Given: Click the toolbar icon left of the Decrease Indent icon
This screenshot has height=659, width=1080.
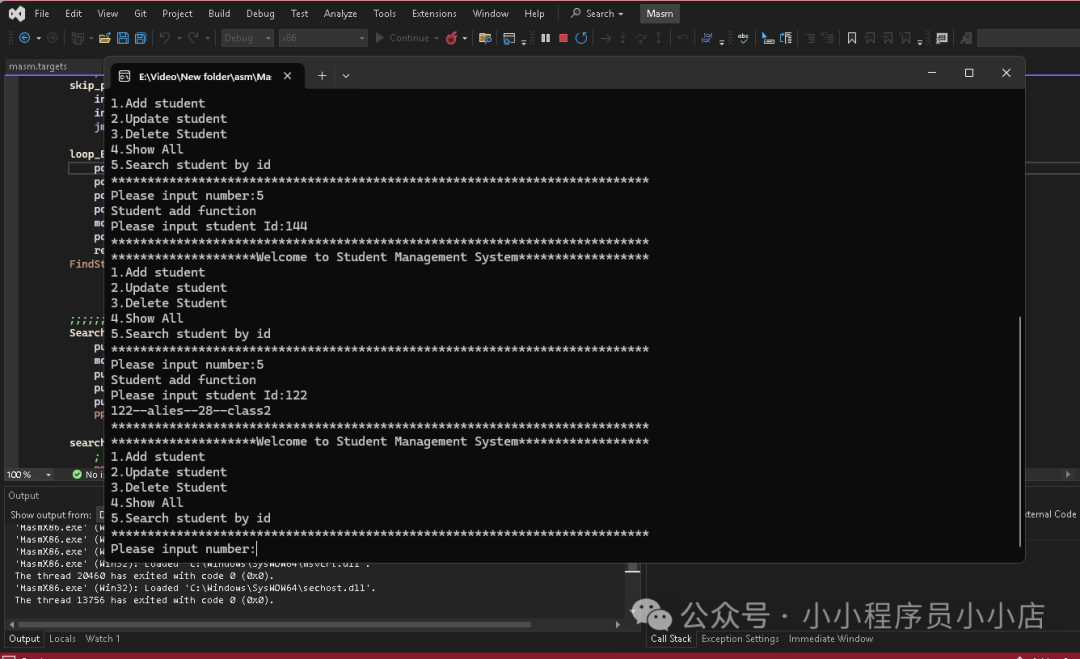Looking at the screenshot, I should [x=786, y=38].
